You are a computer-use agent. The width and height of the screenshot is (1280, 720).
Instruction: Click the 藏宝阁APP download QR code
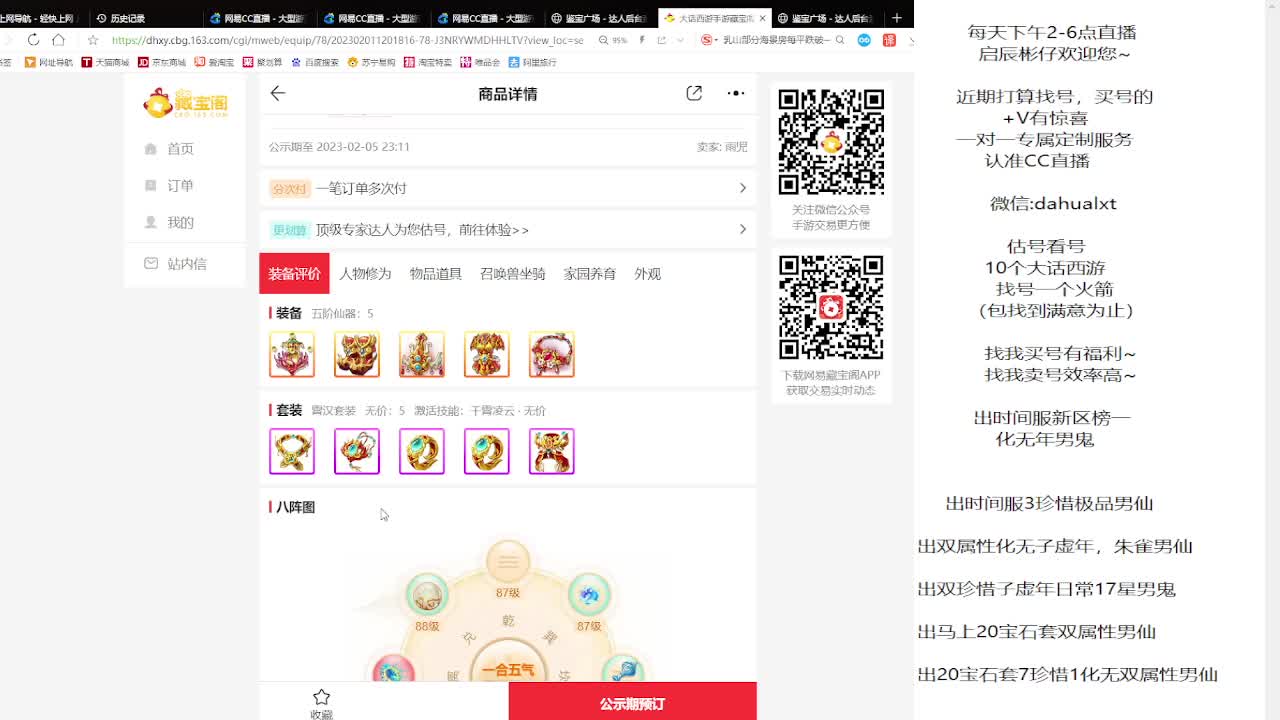coord(831,308)
